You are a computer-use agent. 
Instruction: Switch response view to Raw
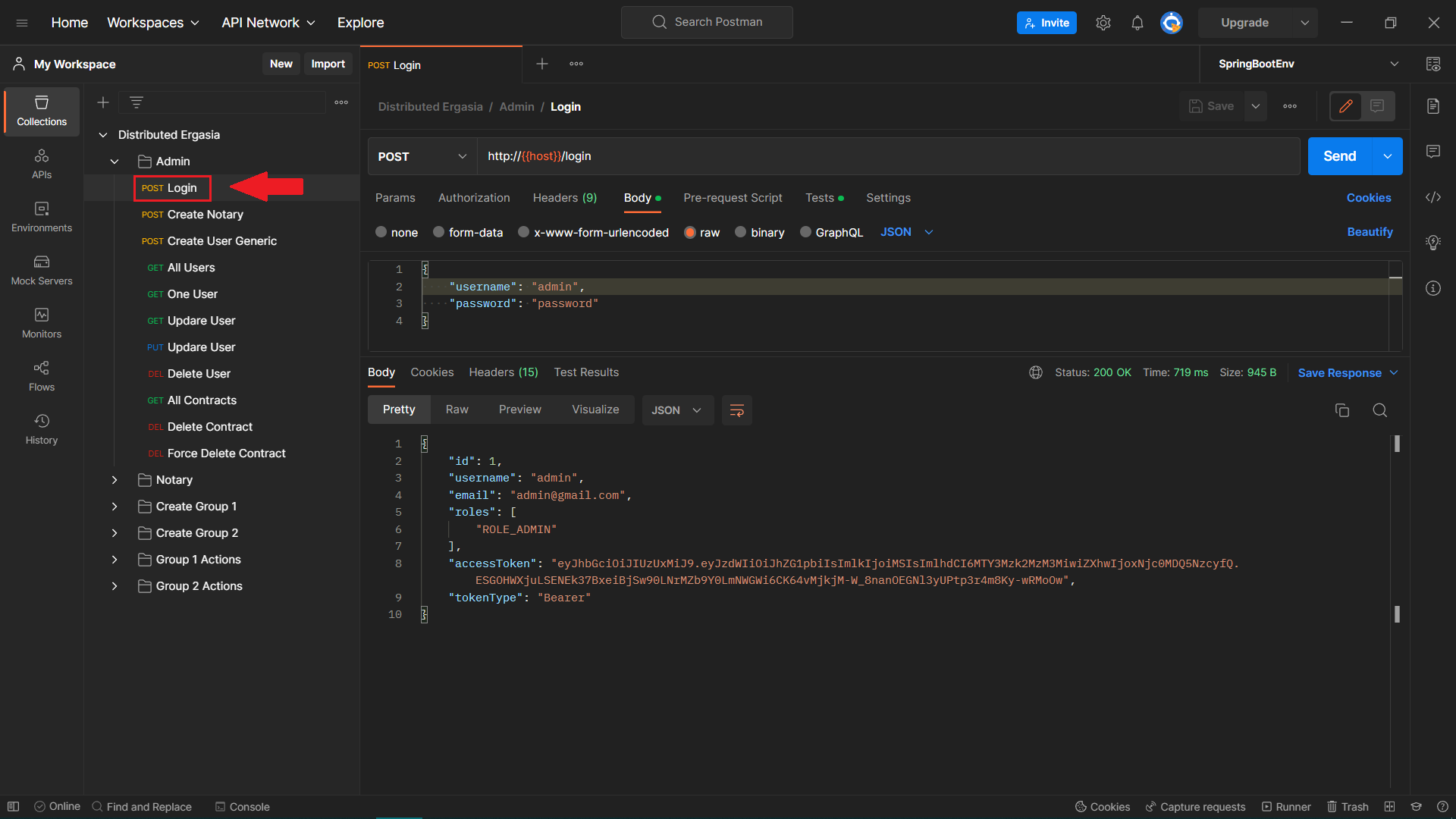pos(457,409)
